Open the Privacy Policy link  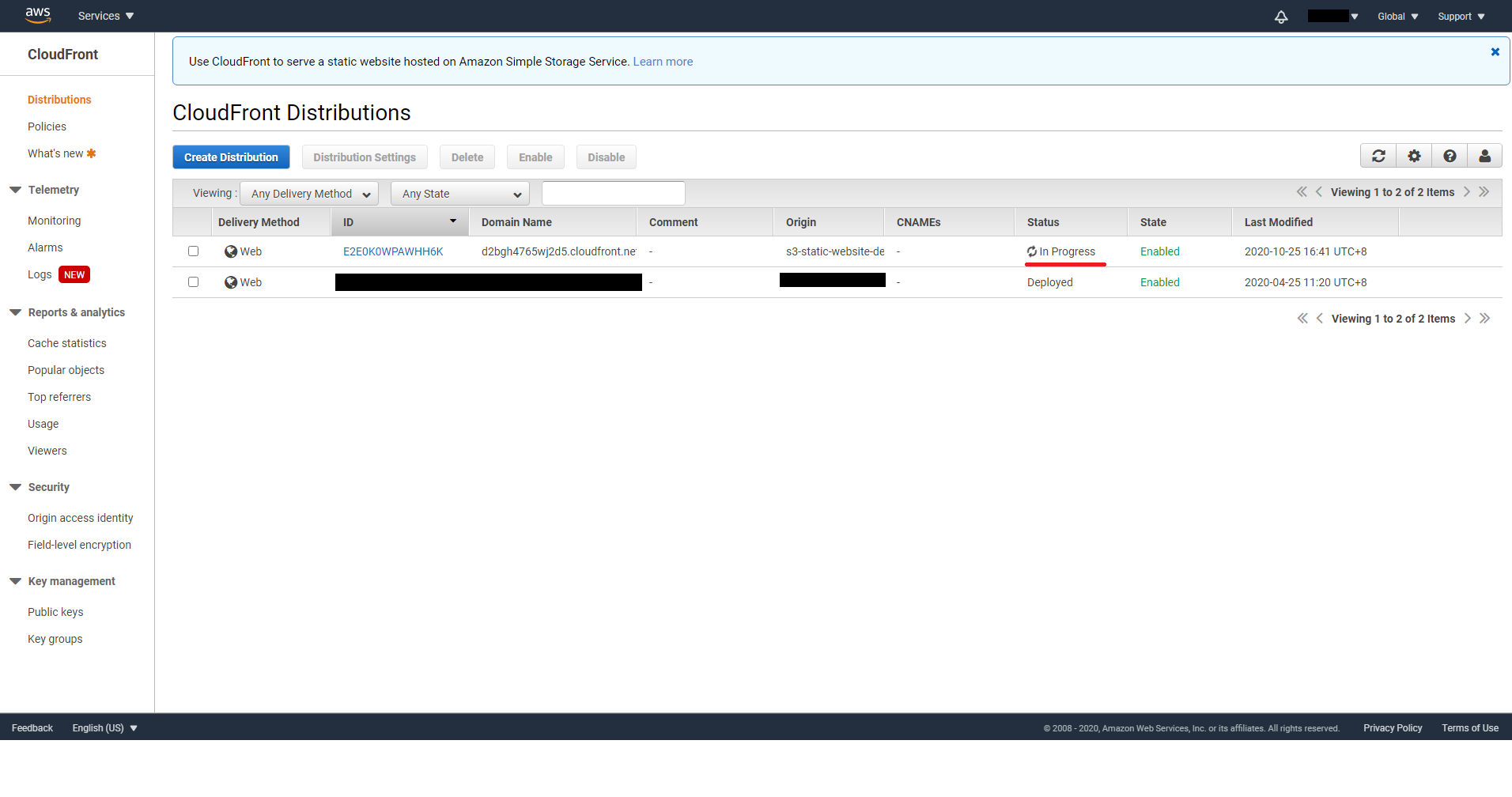click(1393, 728)
